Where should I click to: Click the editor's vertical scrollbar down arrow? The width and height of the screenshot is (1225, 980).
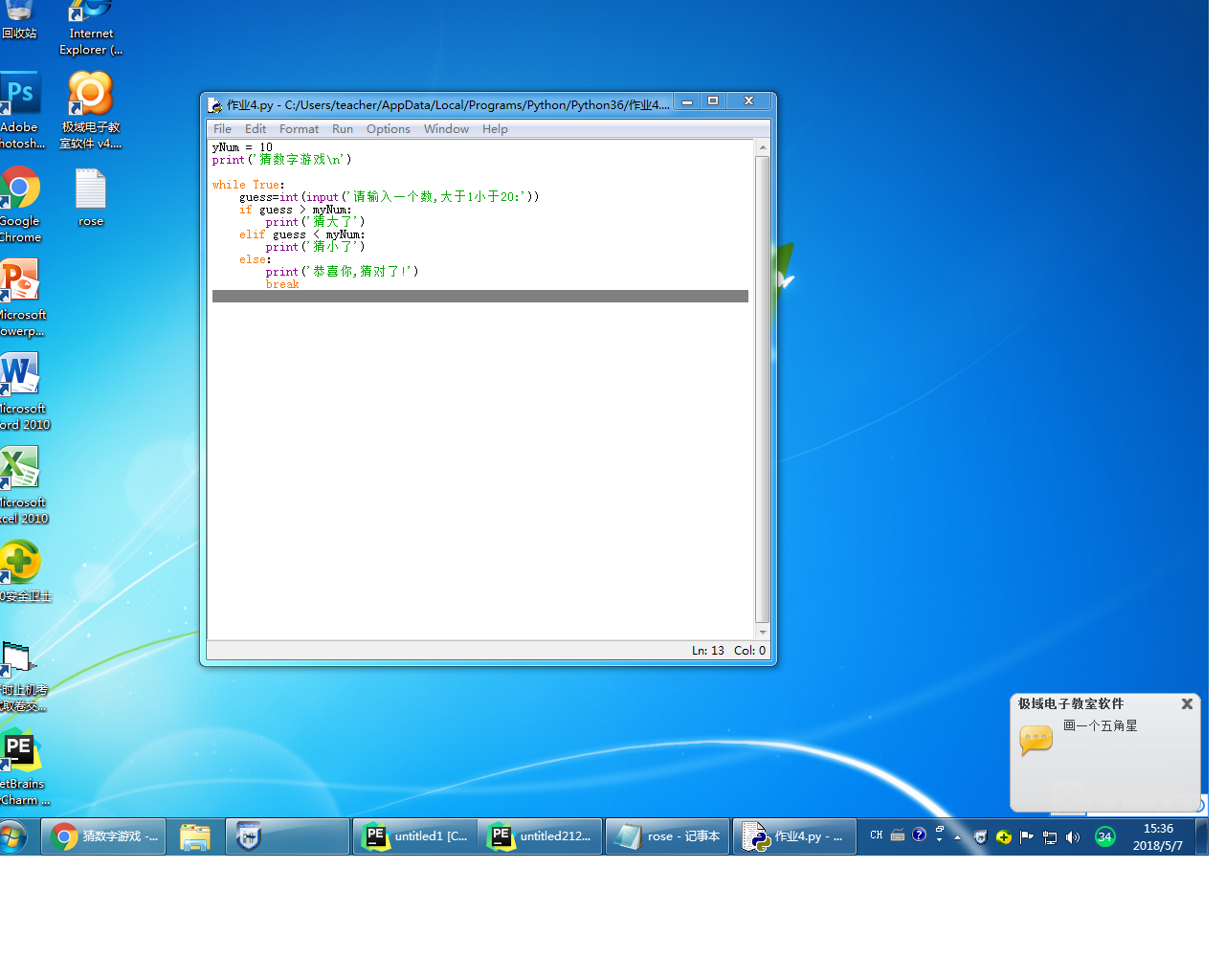(763, 632)
